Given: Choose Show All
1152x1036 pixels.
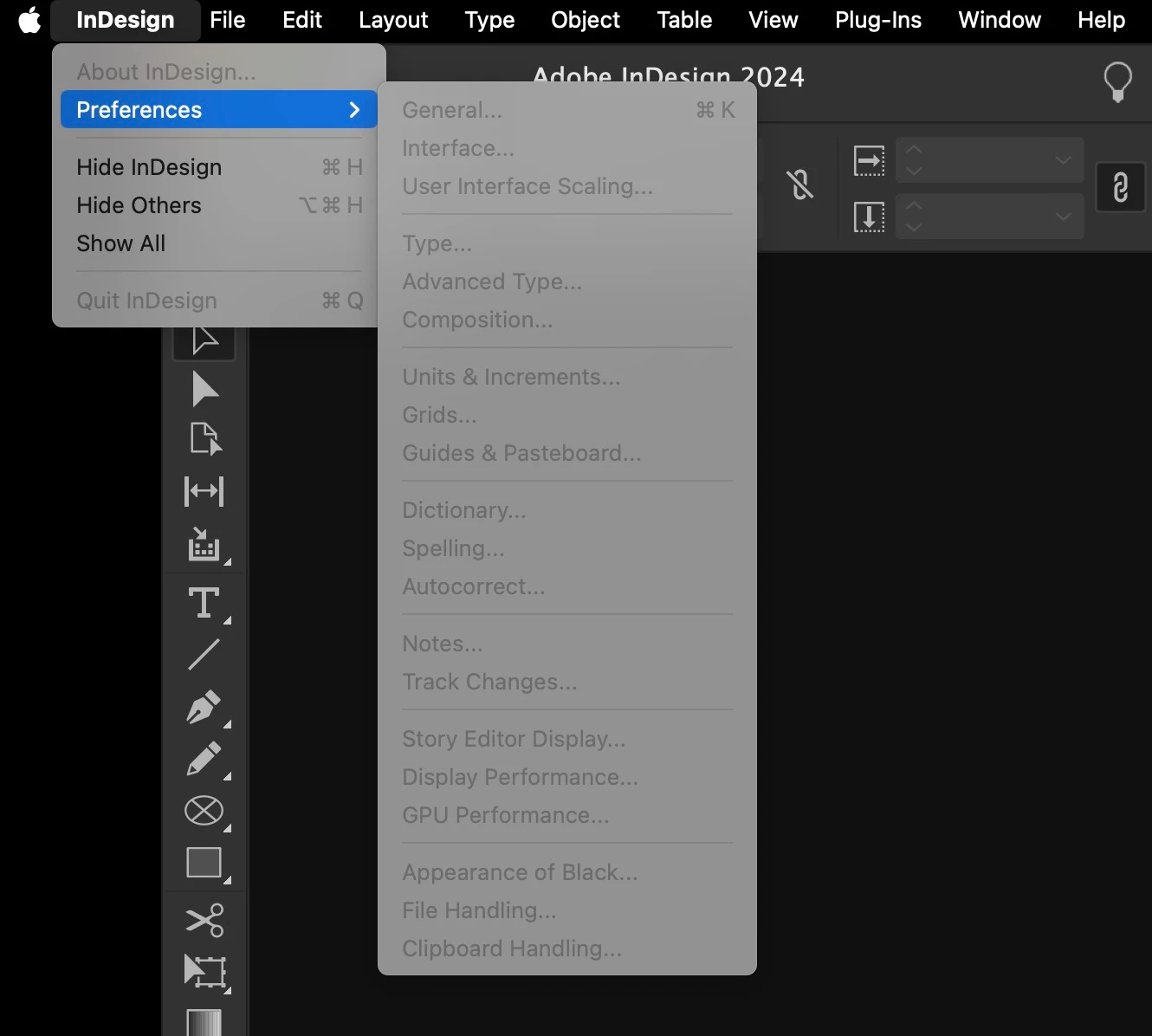Looking at the screenshot, I should click(x=219, y=243).
